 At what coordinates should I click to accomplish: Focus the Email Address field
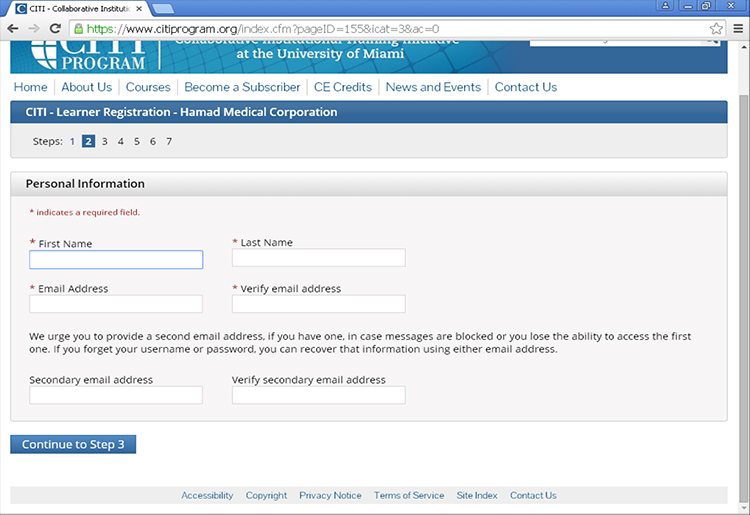click(116, 304)
